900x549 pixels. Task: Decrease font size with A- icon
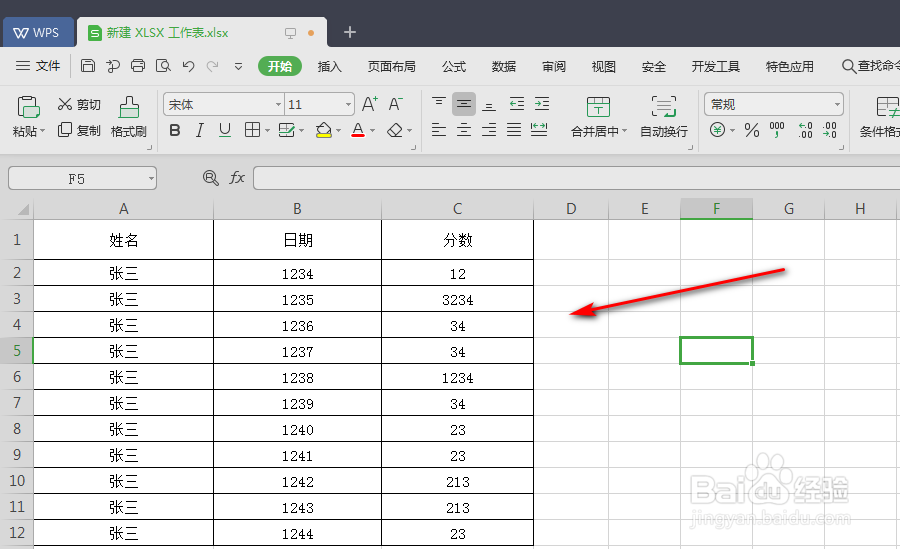395,104
